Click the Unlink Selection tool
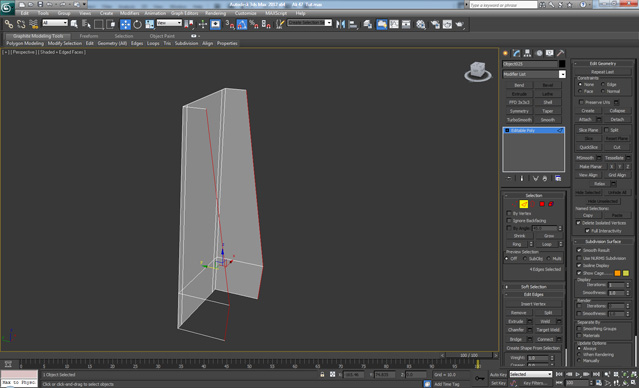The image size is (639, 388). click(x=21, y=24)
